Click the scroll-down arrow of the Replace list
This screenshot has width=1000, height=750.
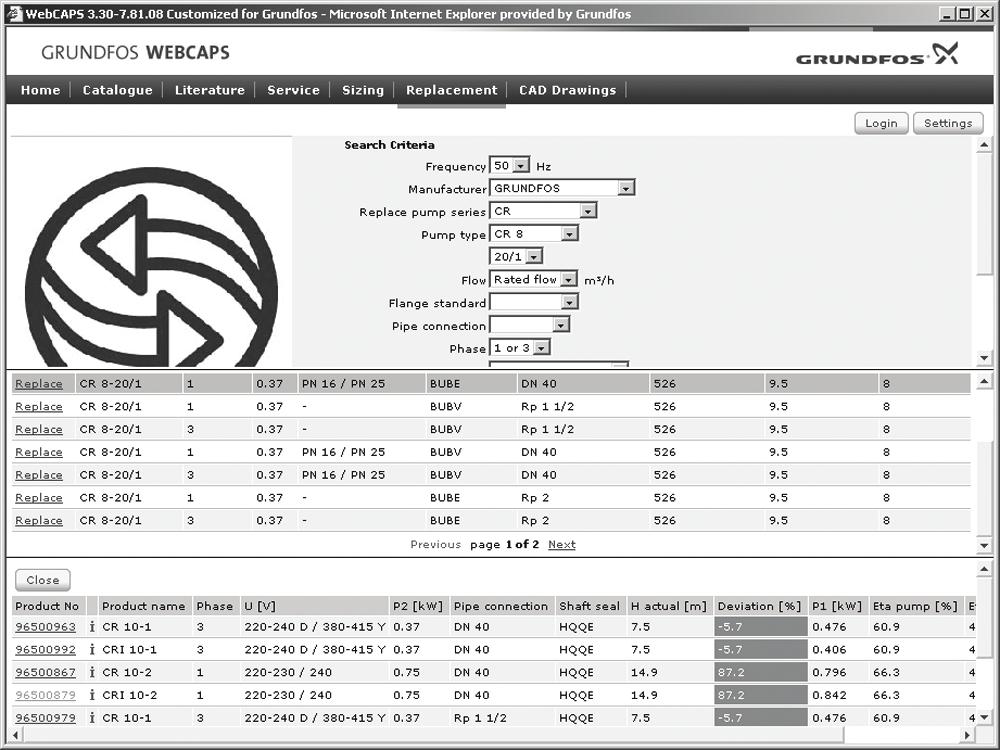984,546
